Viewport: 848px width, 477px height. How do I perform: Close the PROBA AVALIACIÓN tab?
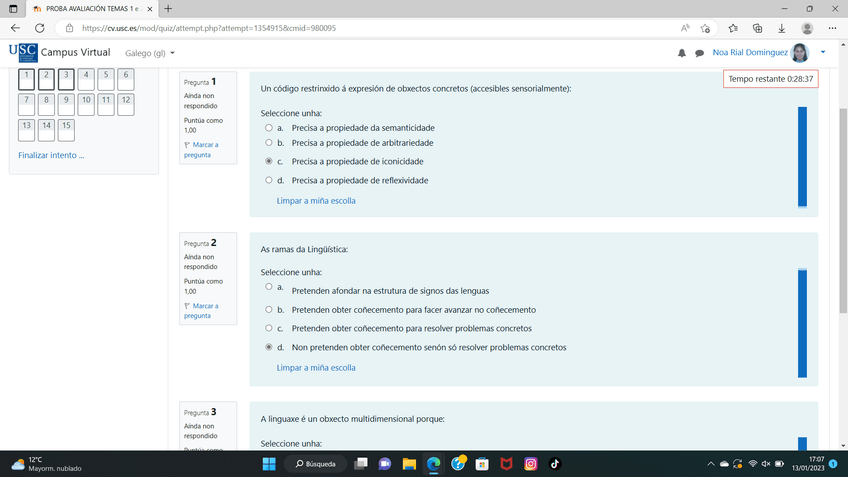pyautogui.click(x=150, y=9)
